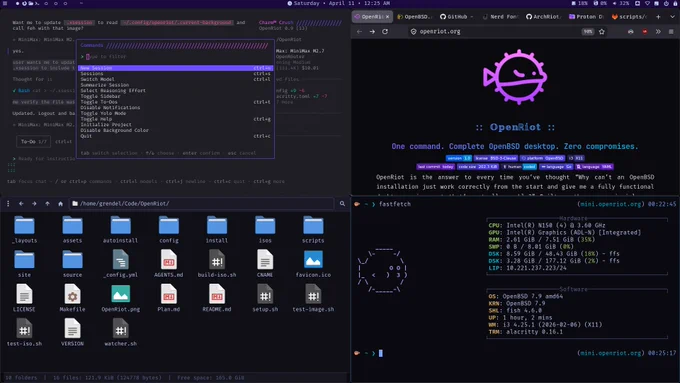Screen dimensions: 680x383
Task: Open the source folder
Action: (72, 264)
